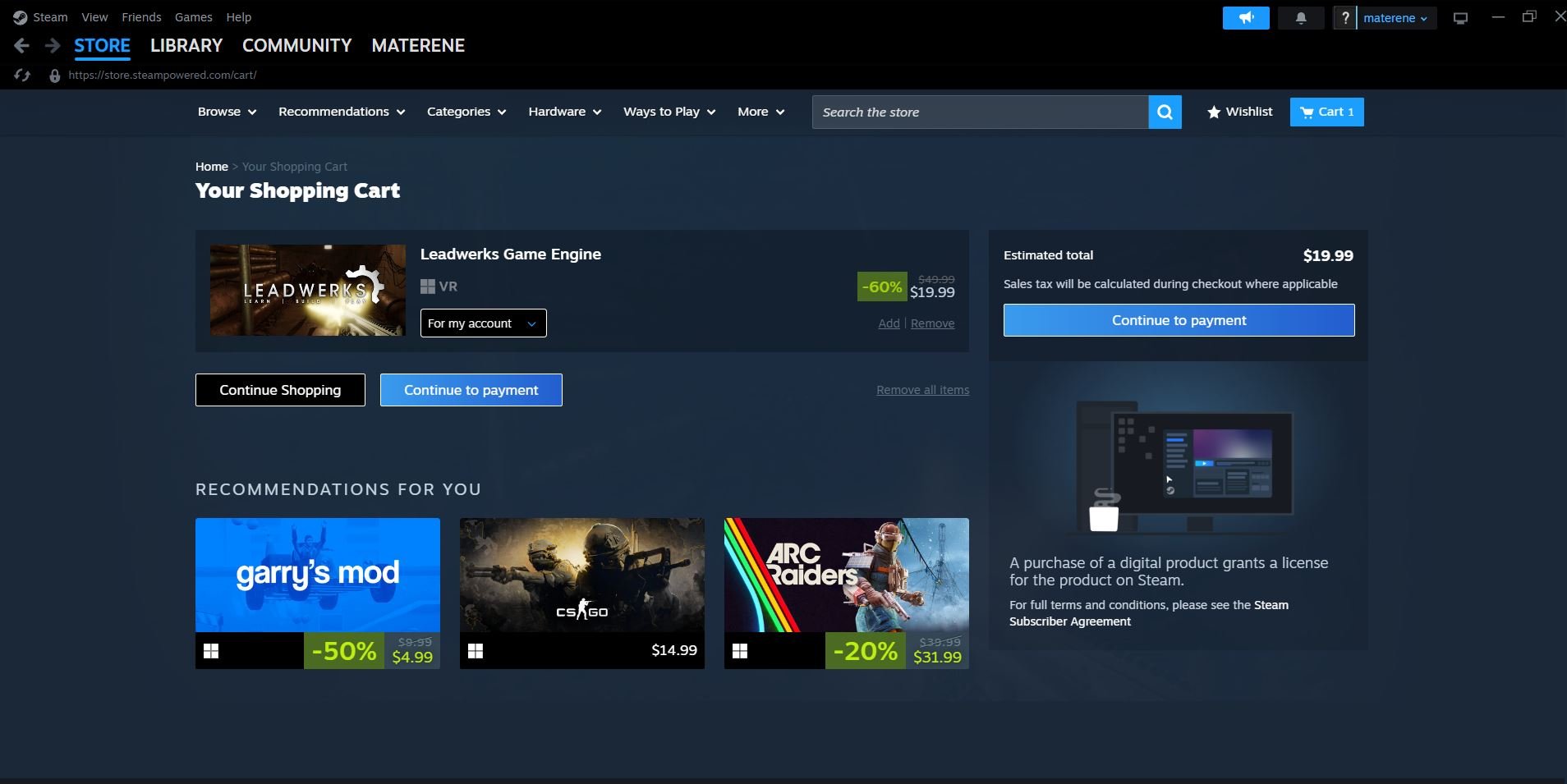Open the announcements megaphone icon
This screenshot has height=784, width=1567.
1245,18
